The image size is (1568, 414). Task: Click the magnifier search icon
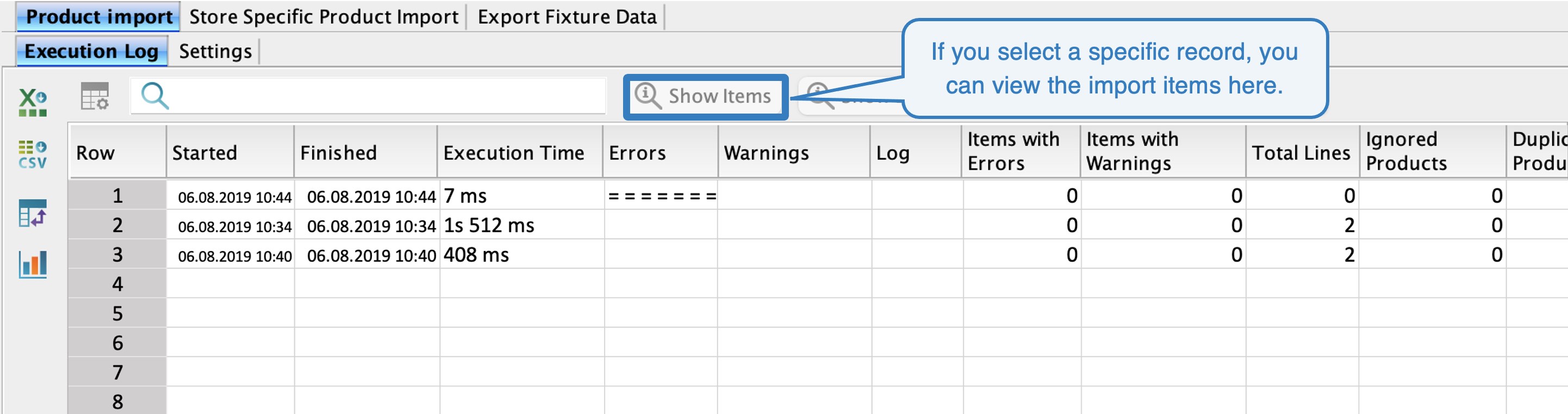coord(154,96)
